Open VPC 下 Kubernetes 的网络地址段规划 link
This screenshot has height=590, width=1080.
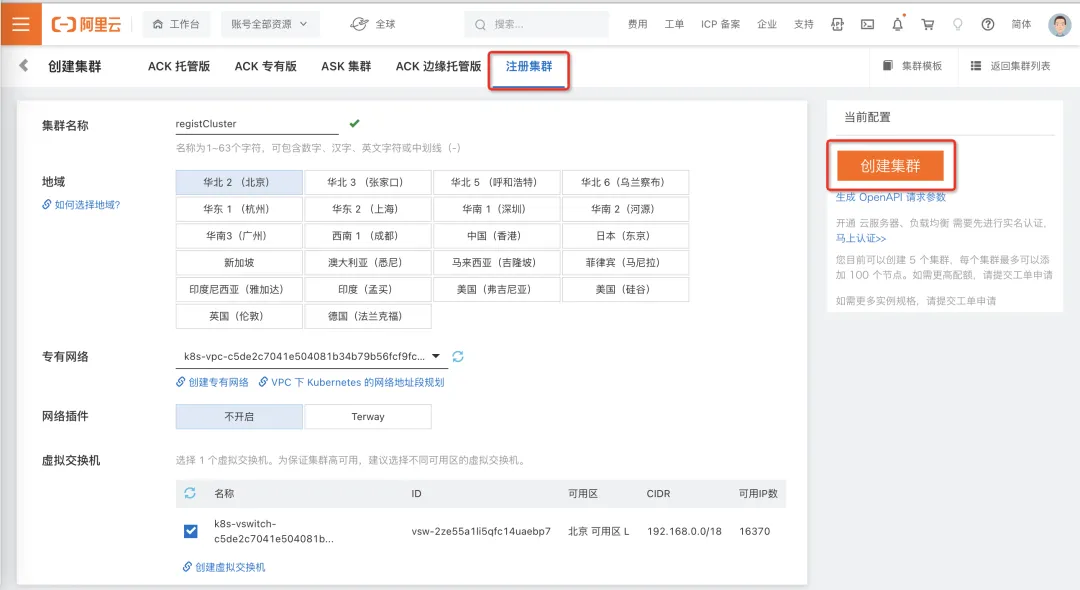click(x=351, y=382)
